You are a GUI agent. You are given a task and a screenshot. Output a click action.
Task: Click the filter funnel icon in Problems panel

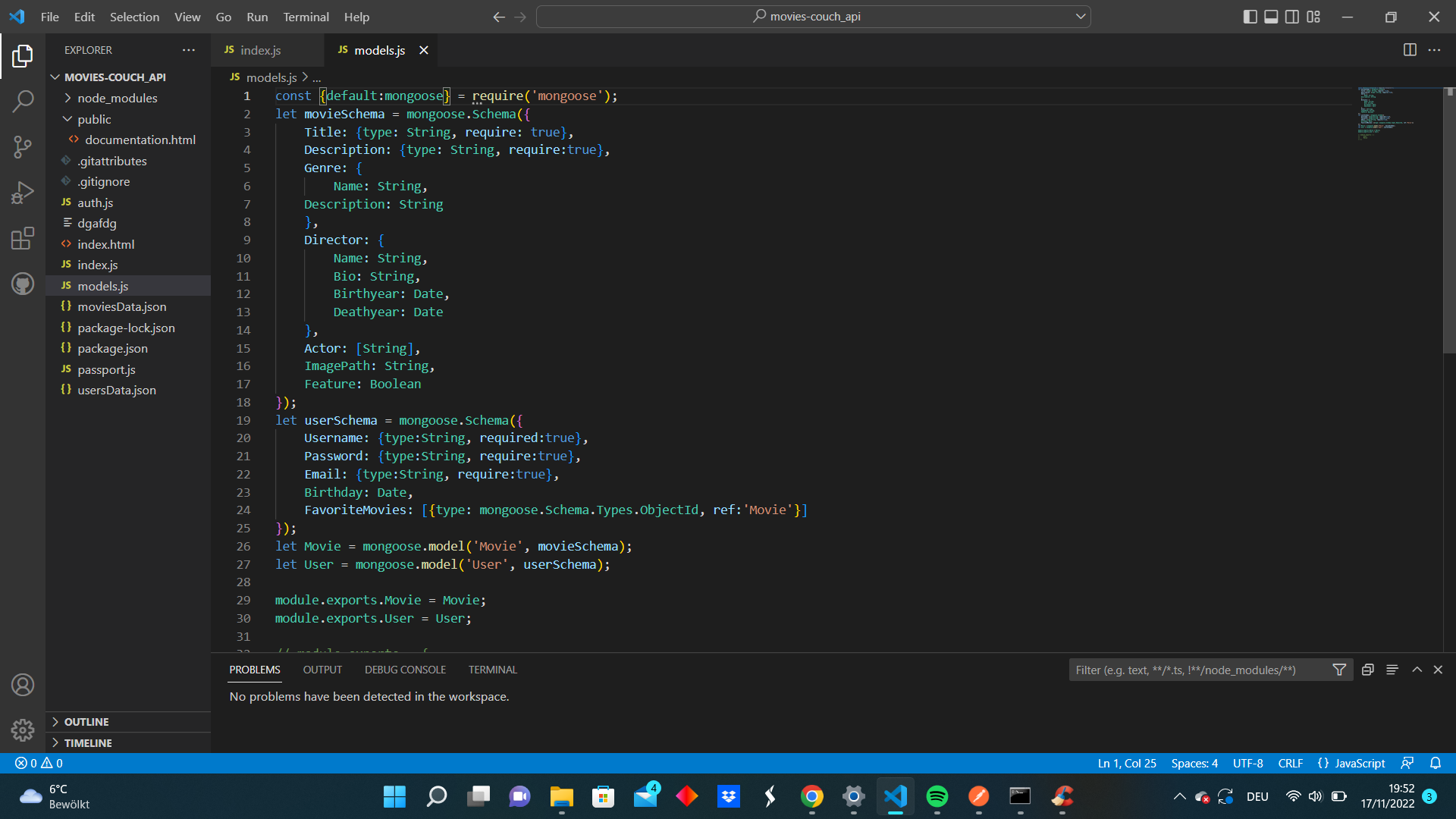click(x=1339, y=670)
